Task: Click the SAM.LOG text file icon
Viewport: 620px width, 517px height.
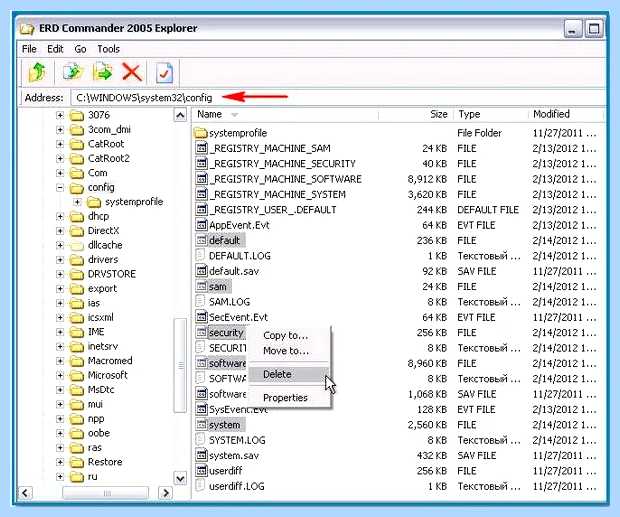Action: tap(201, 302)
